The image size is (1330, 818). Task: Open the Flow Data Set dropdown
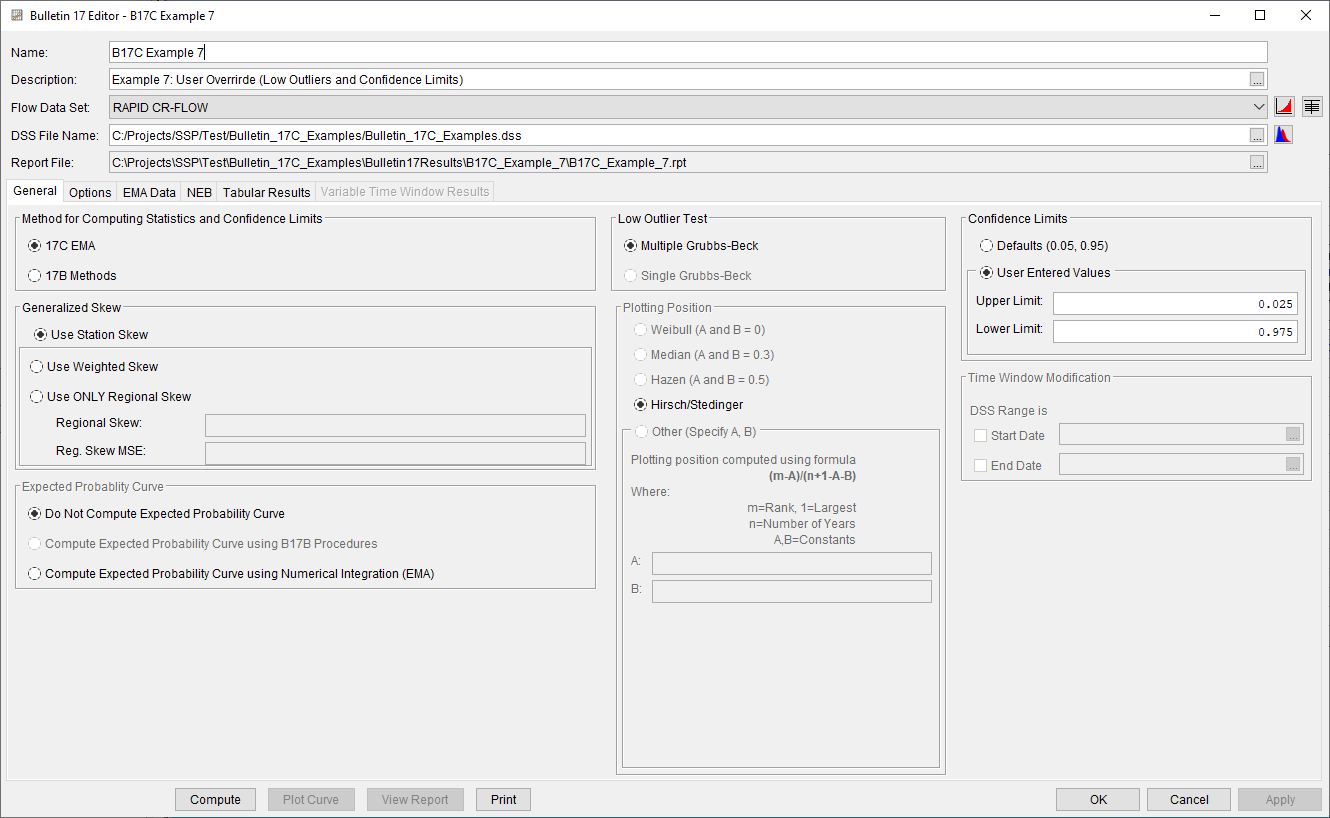point(1258,106)
